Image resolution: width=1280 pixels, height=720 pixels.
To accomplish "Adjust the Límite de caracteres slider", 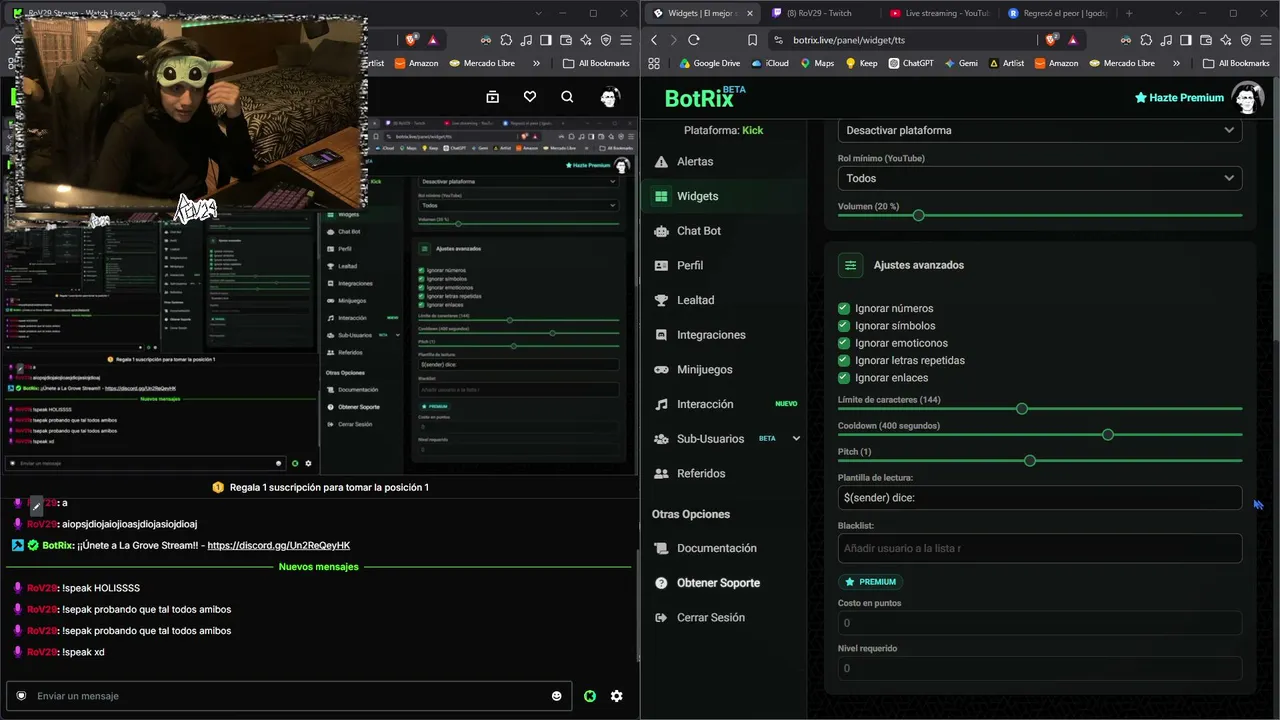I will 1040,408.
